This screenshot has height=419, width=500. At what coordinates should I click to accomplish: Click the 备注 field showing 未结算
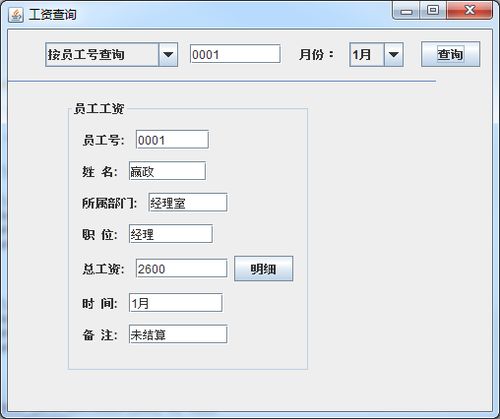[178, 334]
